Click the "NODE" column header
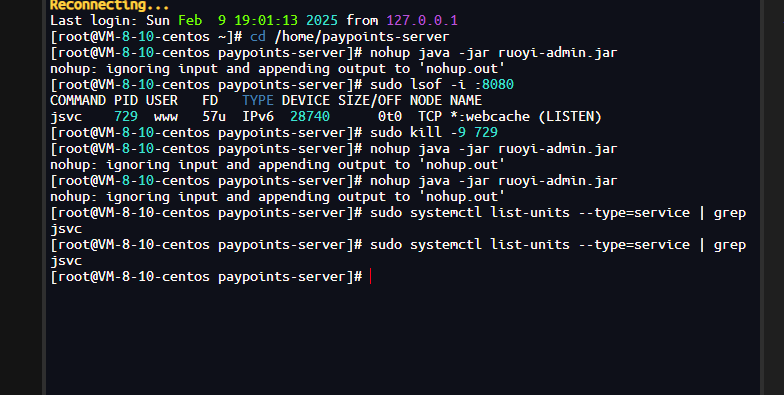 [x=426, y=100]
